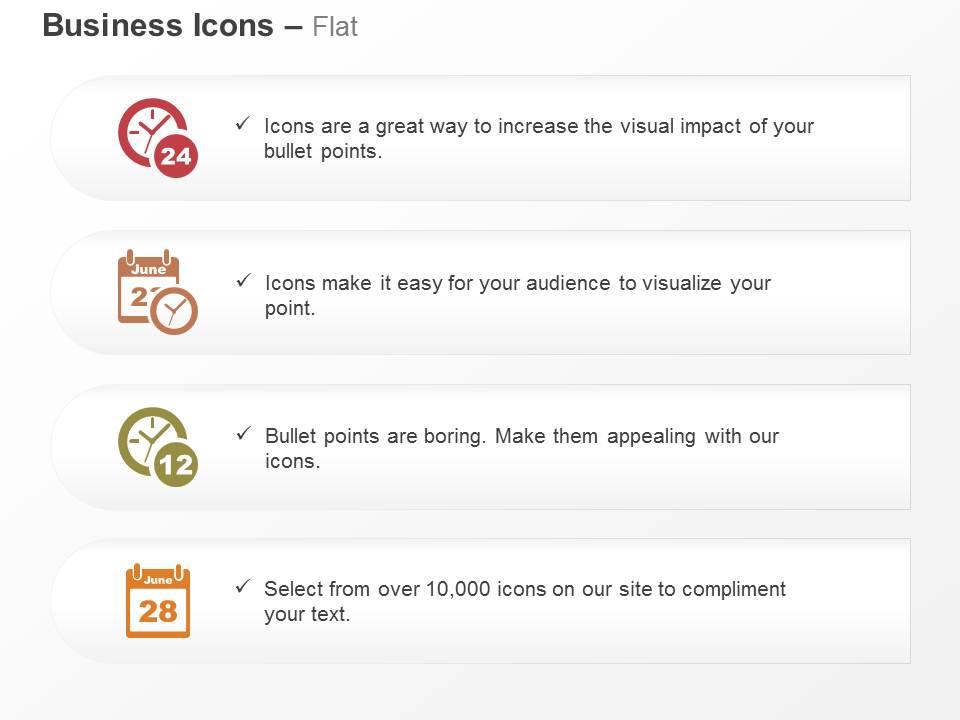Click the red 24 badge circle
The image size is (960, 720).
tap(176, 156)
